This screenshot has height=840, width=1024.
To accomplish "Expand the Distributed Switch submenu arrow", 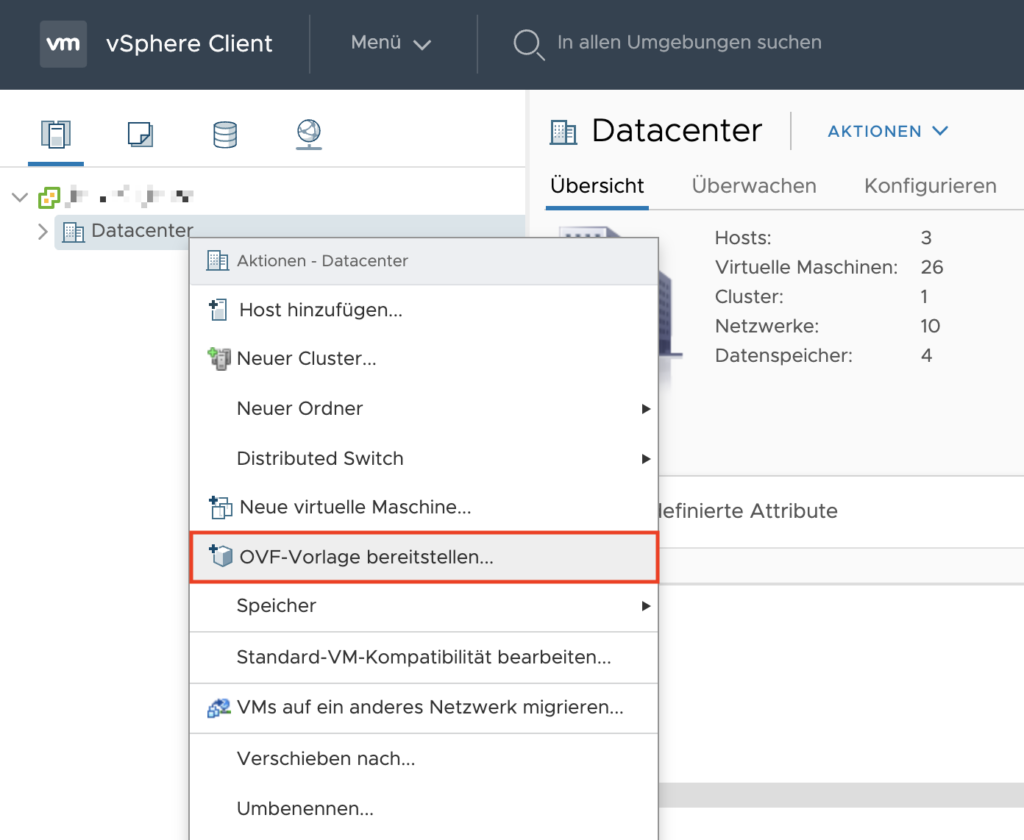I will pos(646,459).
